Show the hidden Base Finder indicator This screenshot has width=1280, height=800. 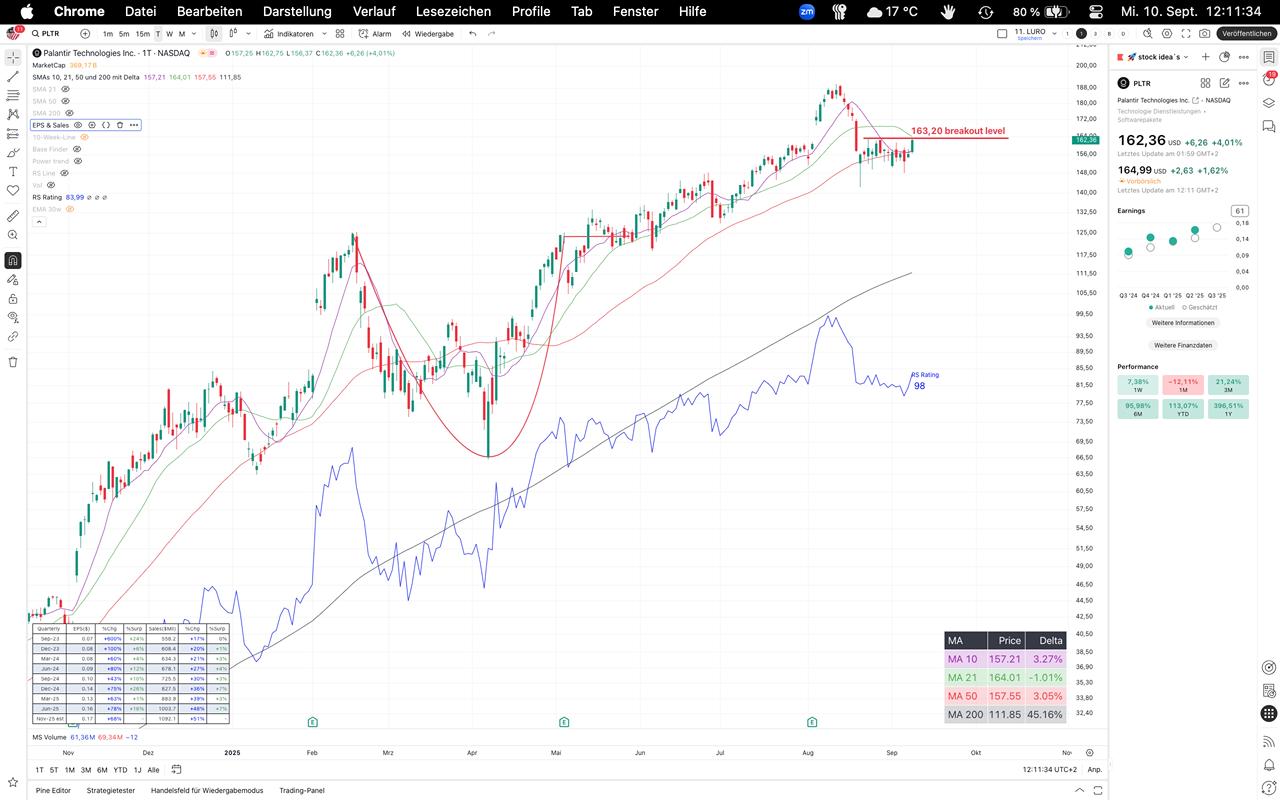click(x=77, y=149)
